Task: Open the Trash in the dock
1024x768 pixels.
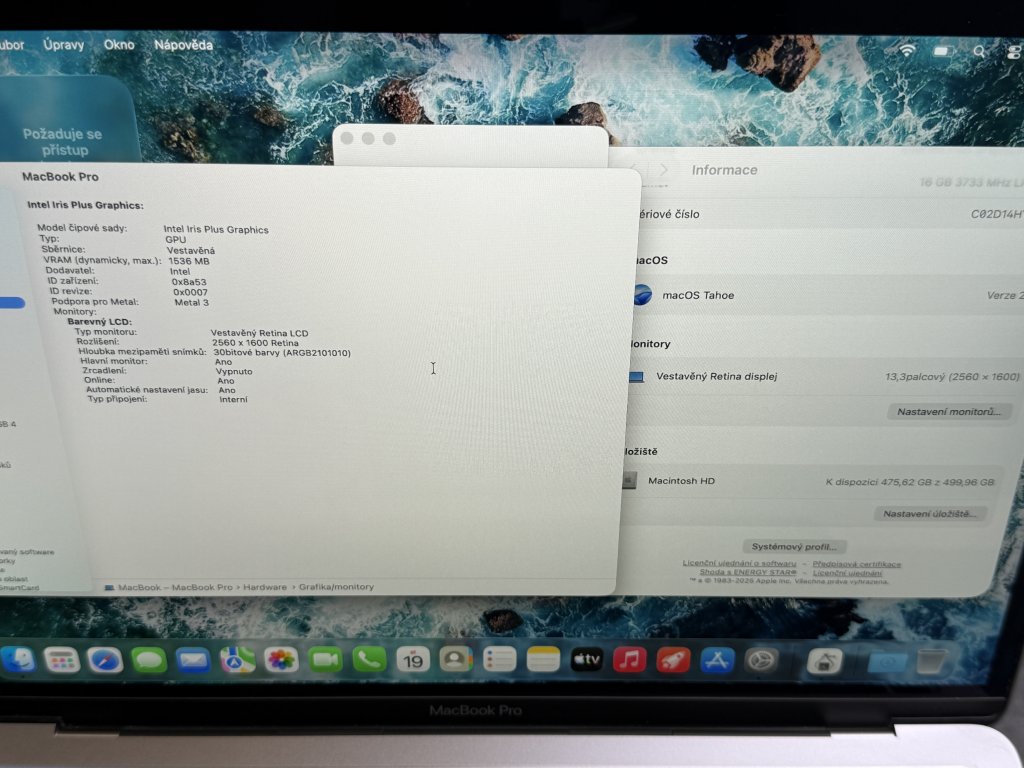Action: (931, 661)
